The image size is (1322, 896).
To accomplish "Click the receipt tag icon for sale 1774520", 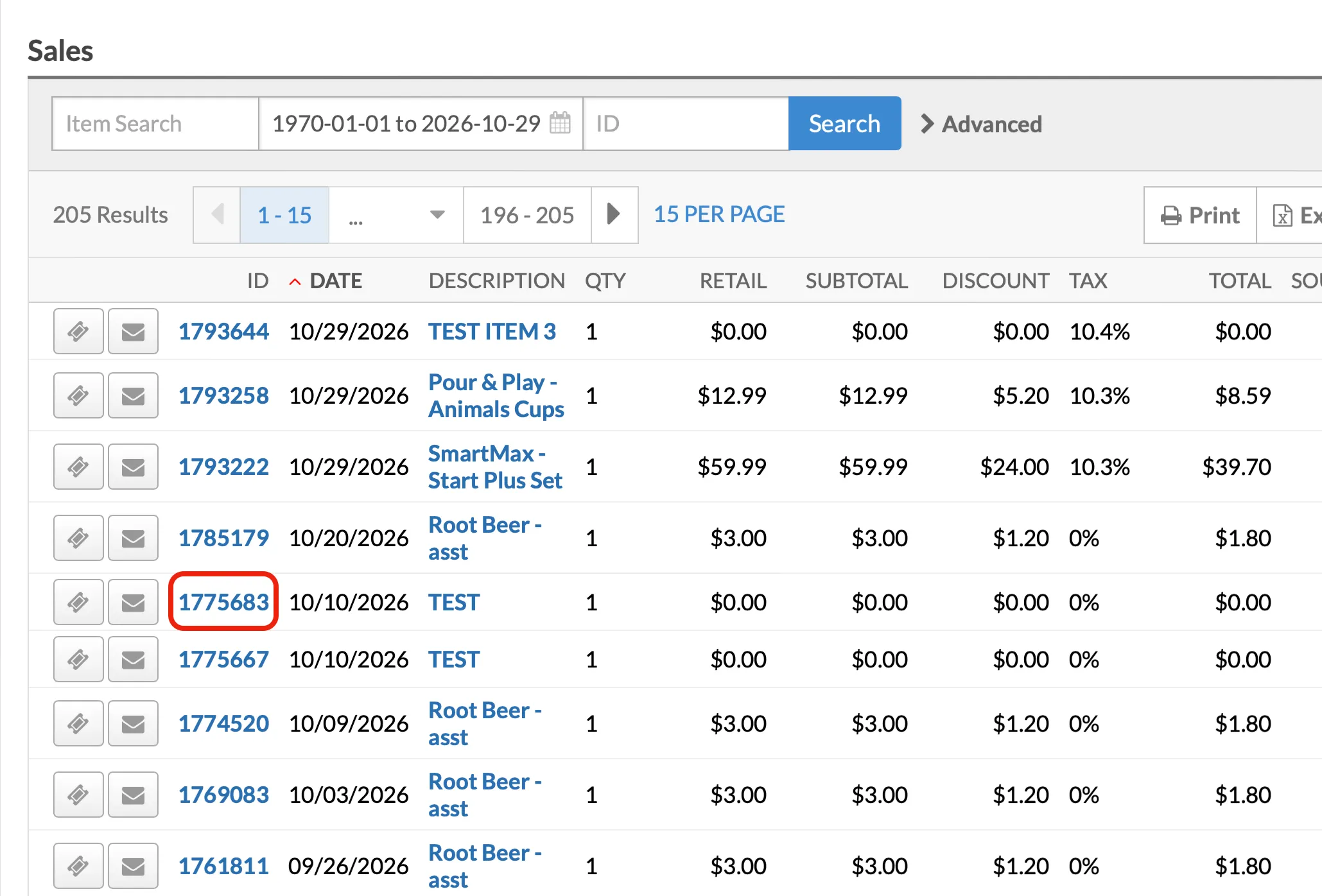I will pyautogui.click(x=78, y=723).
